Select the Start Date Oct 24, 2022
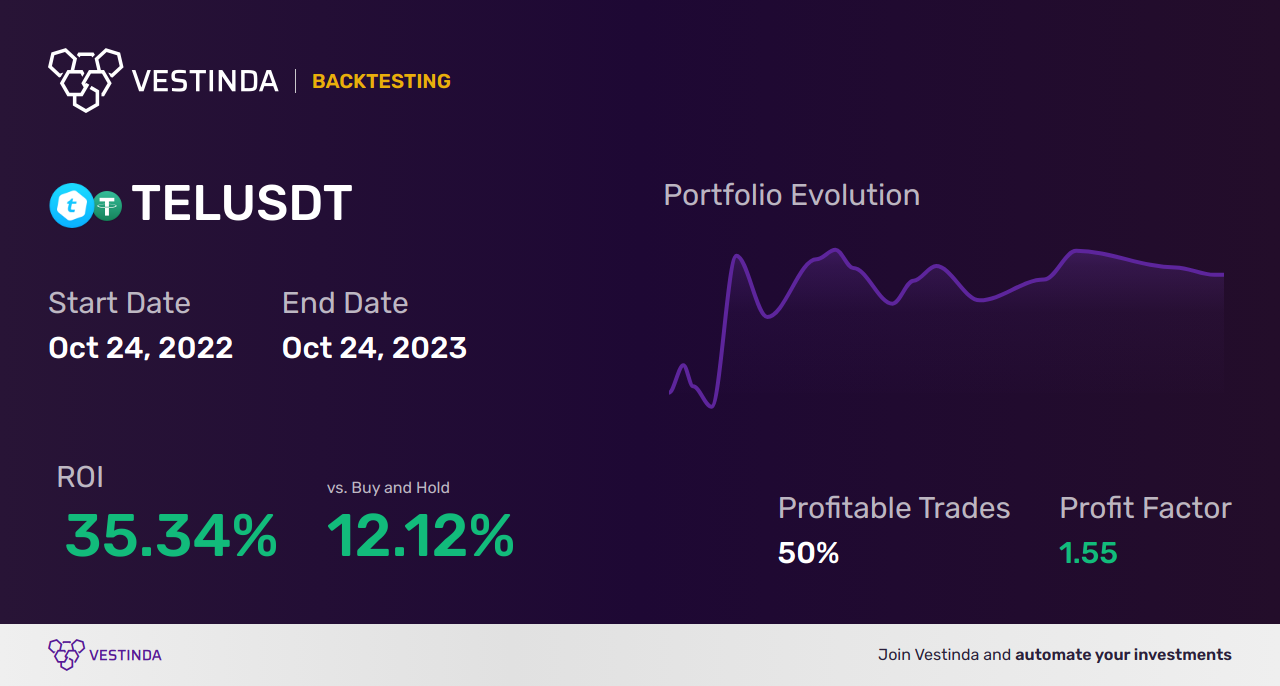The image size is (1280, 686). pos(141,348)
